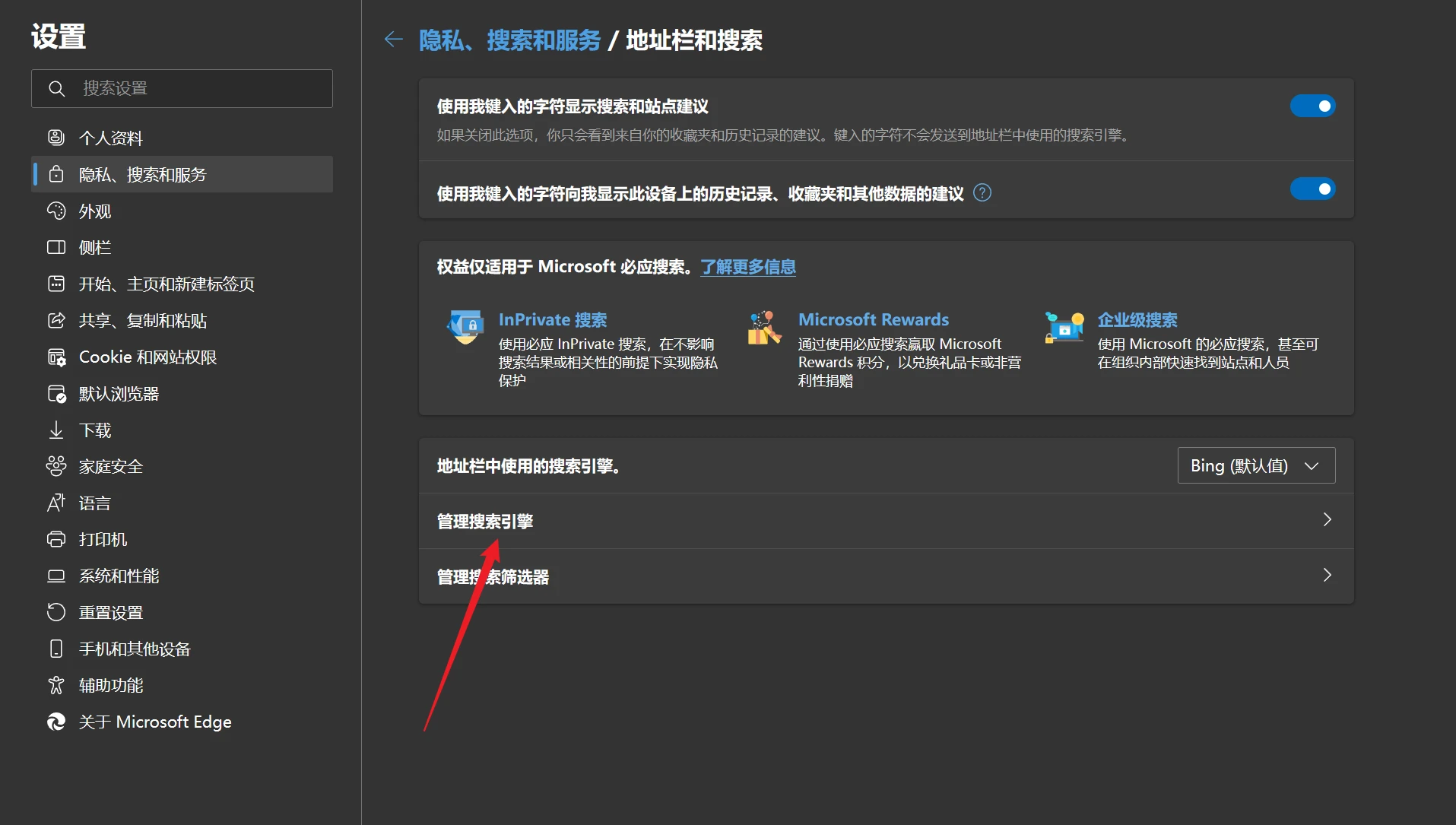Click the 下载 download arrow icon

56,430
